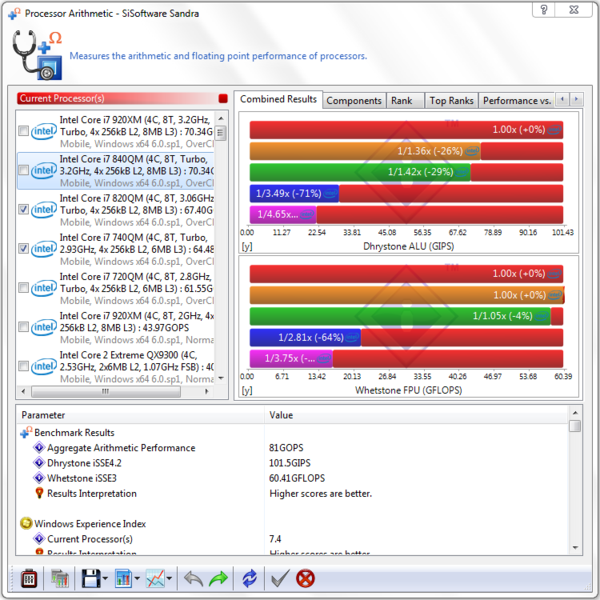
Task: Open the bar chart icon dropdown arrow
Action: point(137,579)
